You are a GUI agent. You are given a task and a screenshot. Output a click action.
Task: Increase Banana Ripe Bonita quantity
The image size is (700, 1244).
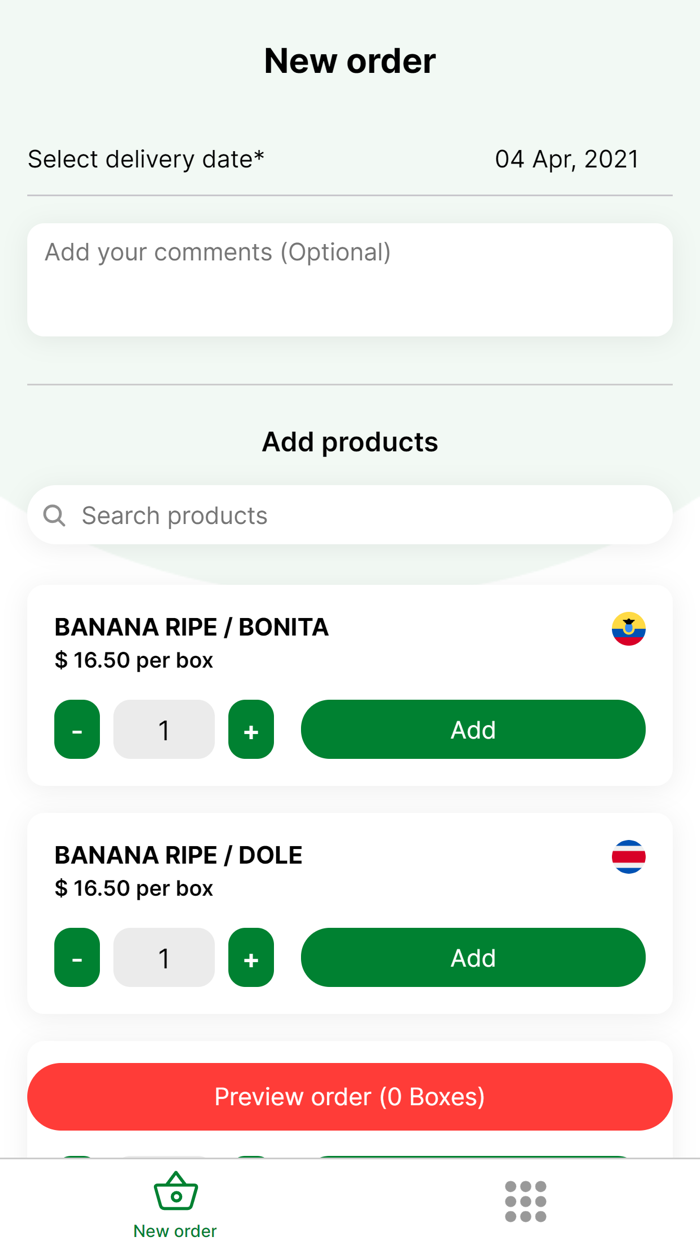coord(251,730)
